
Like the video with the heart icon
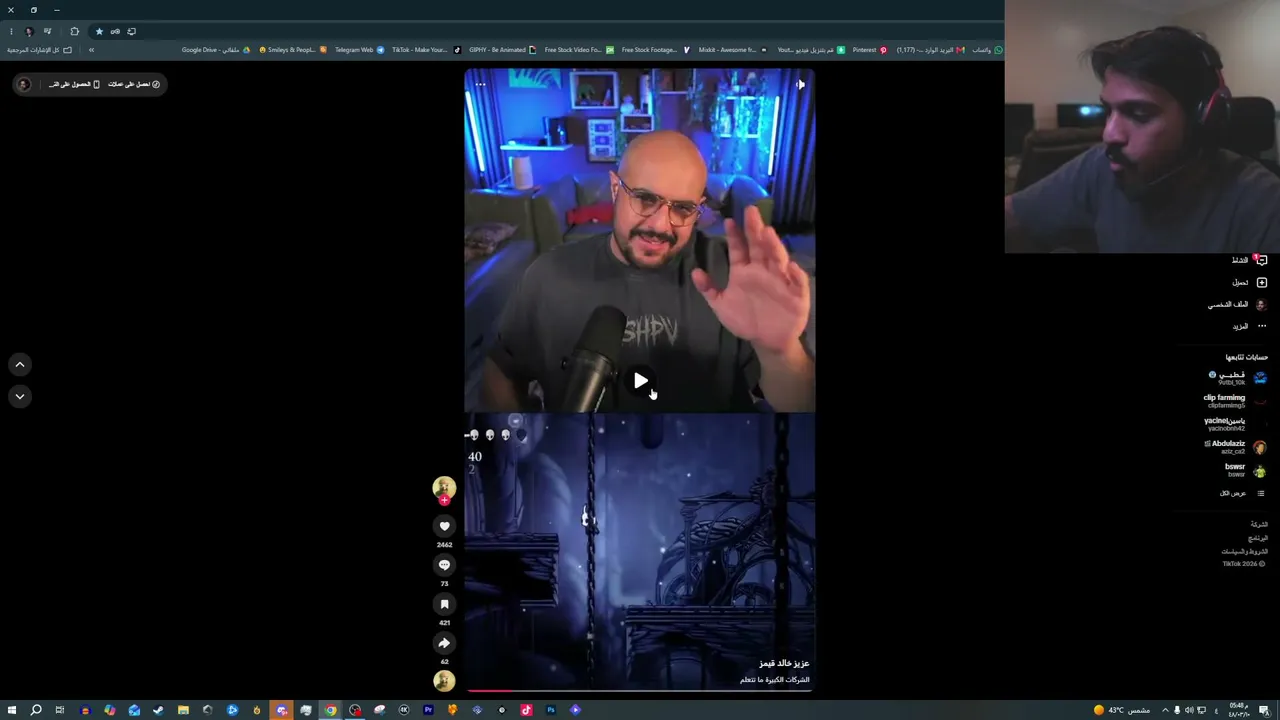pos(444,526)
